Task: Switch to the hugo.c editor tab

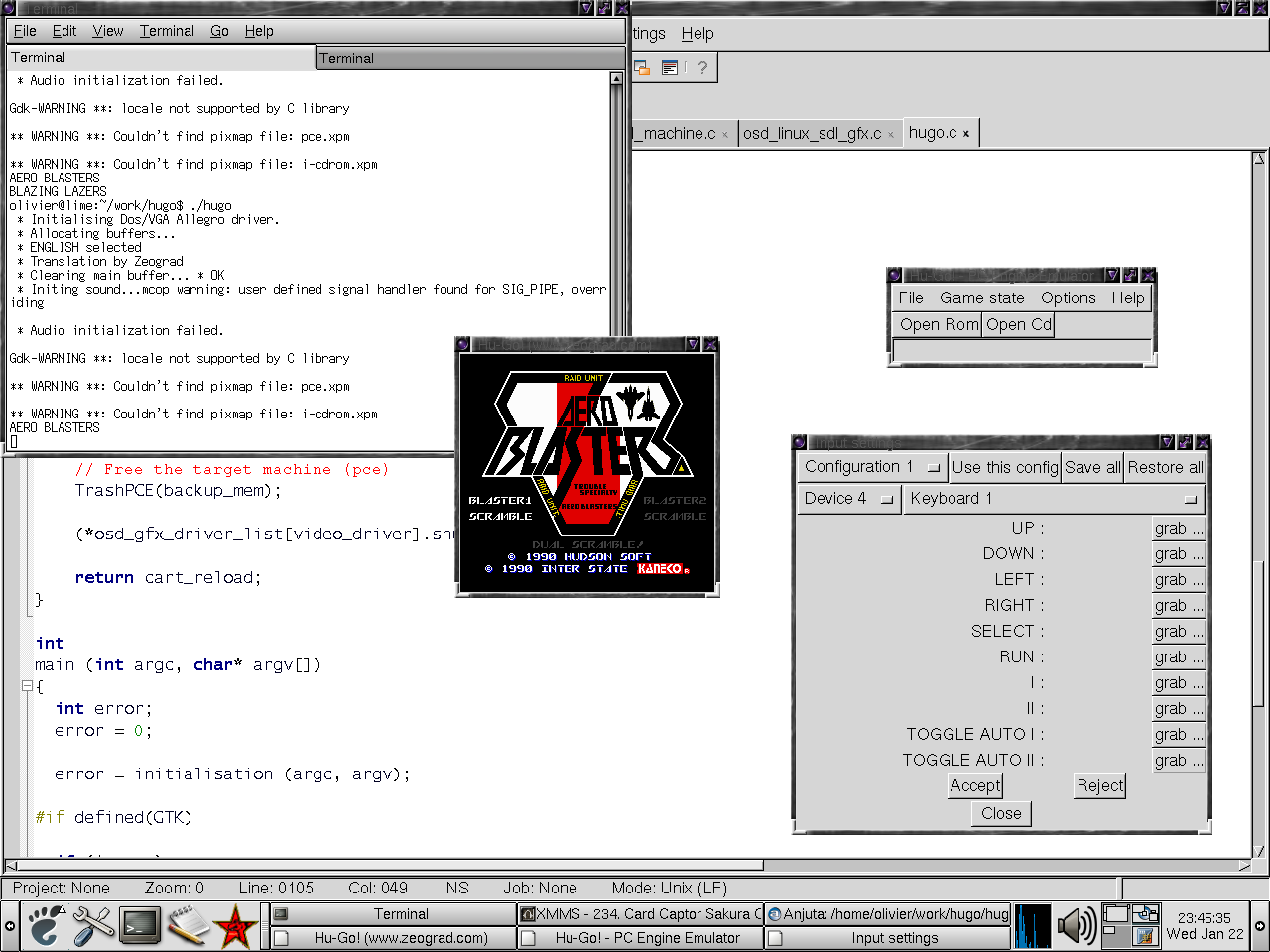Action: tap(939, 132)
